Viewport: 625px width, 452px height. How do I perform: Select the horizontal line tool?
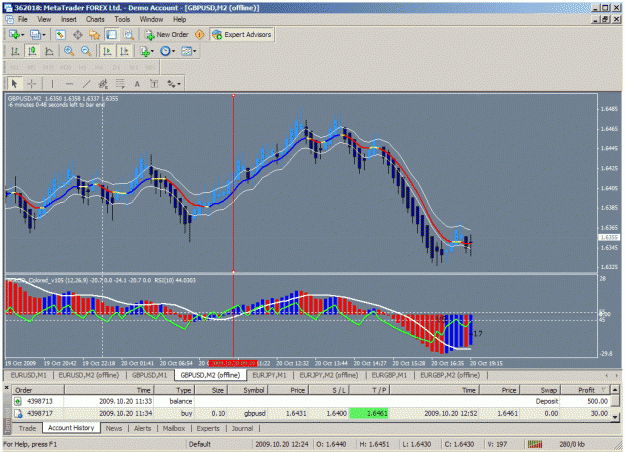coord(69,84)
